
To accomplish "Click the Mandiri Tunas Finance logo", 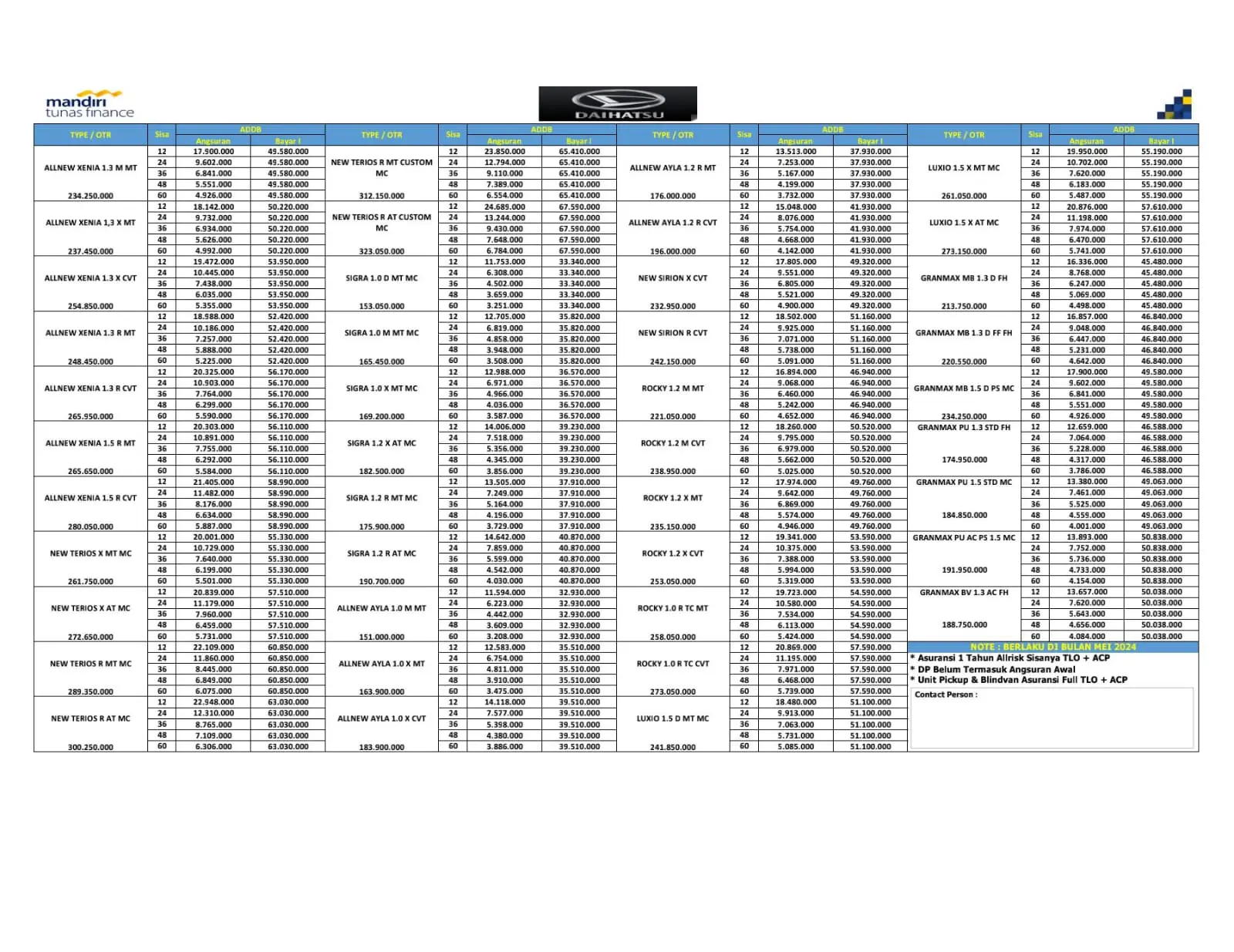I will [x=89, y=106].
